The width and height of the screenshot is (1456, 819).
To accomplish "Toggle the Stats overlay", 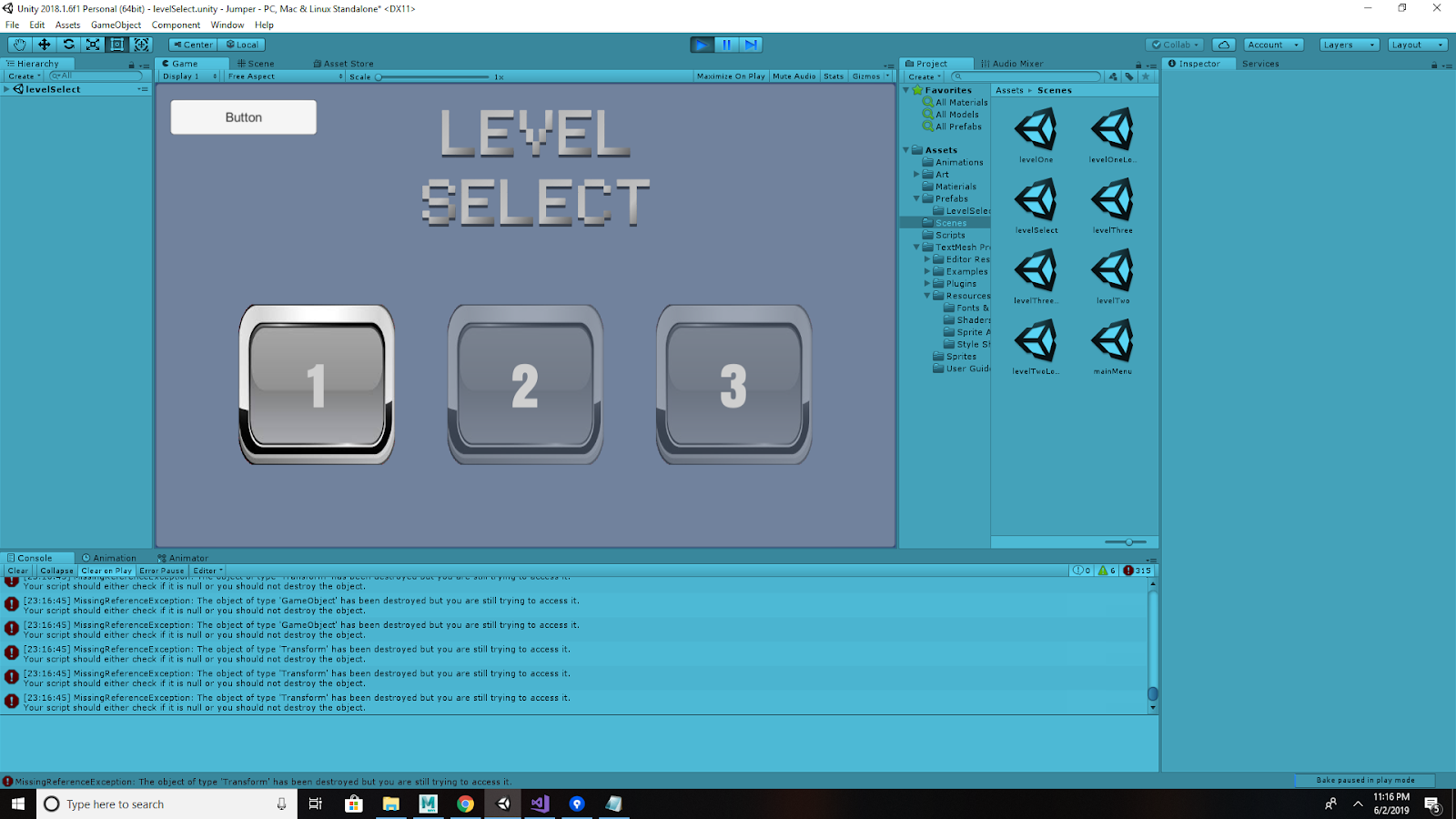I will (x=834, y=76).
